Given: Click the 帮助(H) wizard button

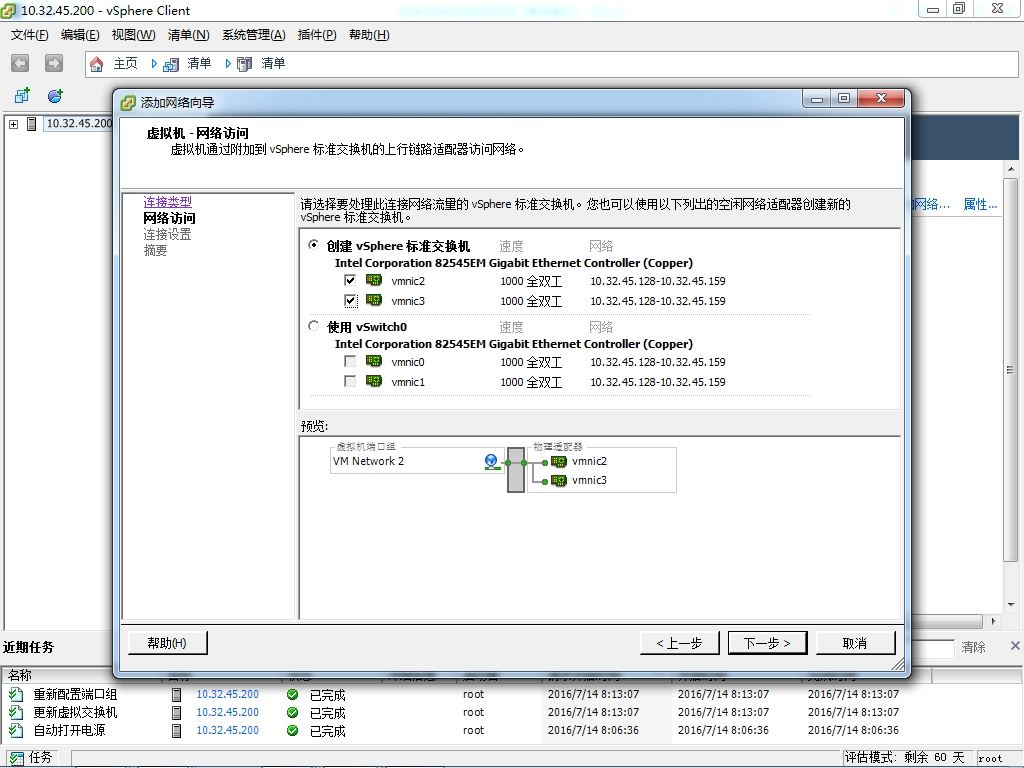Looking at the screenshot, I should (167, 643).
